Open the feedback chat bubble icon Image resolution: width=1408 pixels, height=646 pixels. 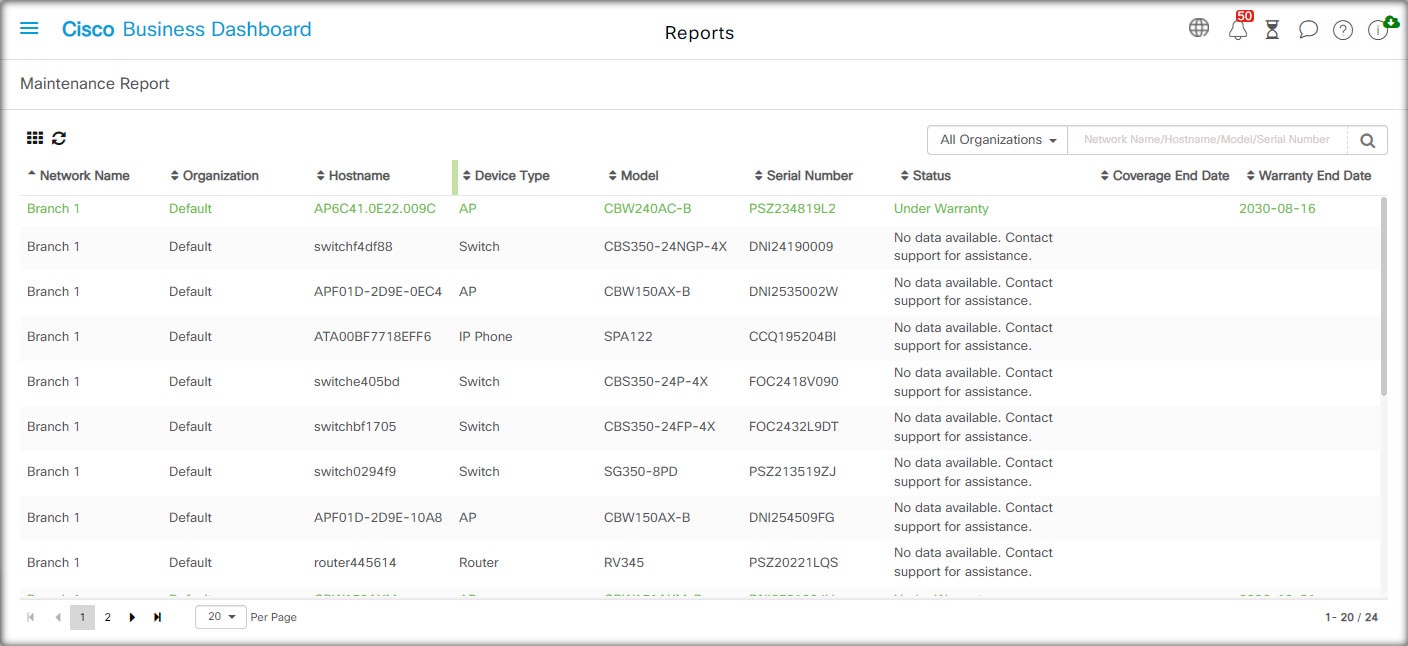coord(1308,30)
